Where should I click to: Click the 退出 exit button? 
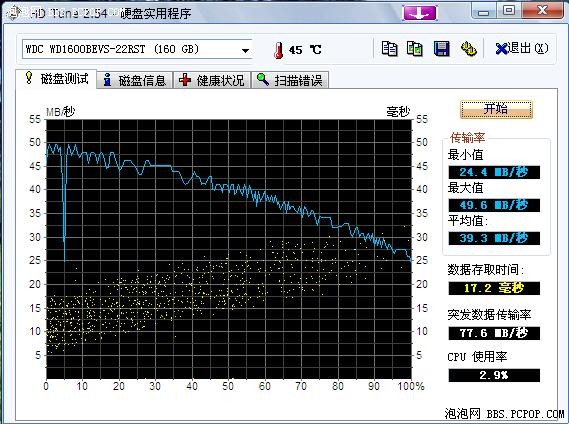[x=522, y=49]
